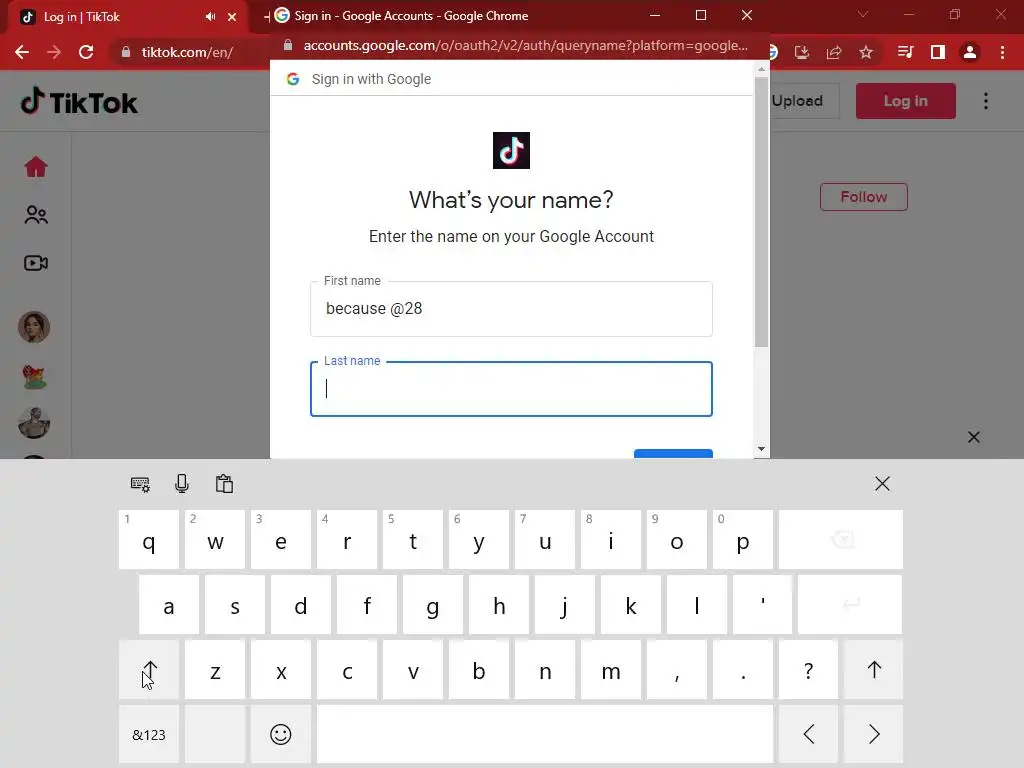Tap the comma key

pyautogui.click(x=677, y=670)
